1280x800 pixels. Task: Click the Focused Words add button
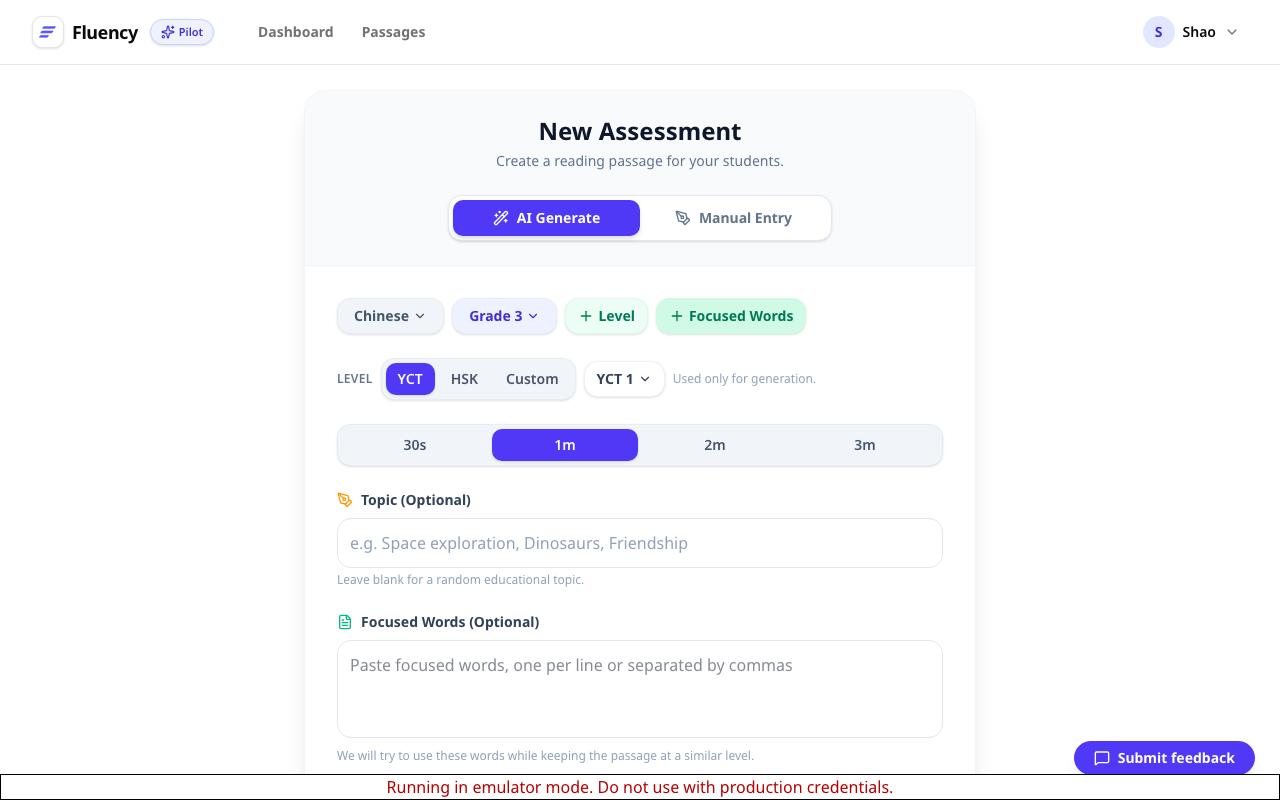[x=731, y=316]
